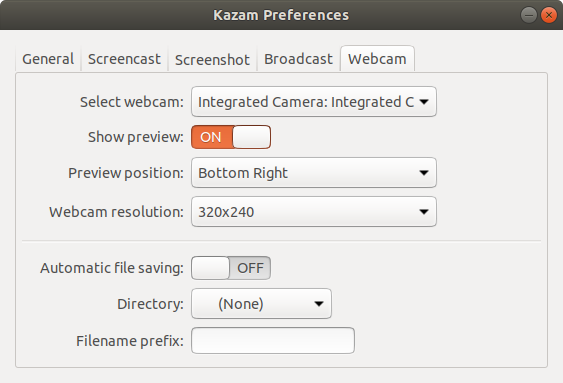Screen dimensions: 563x383
Task: Click the arrow next to Bottom Right
Action: point(424,173)
